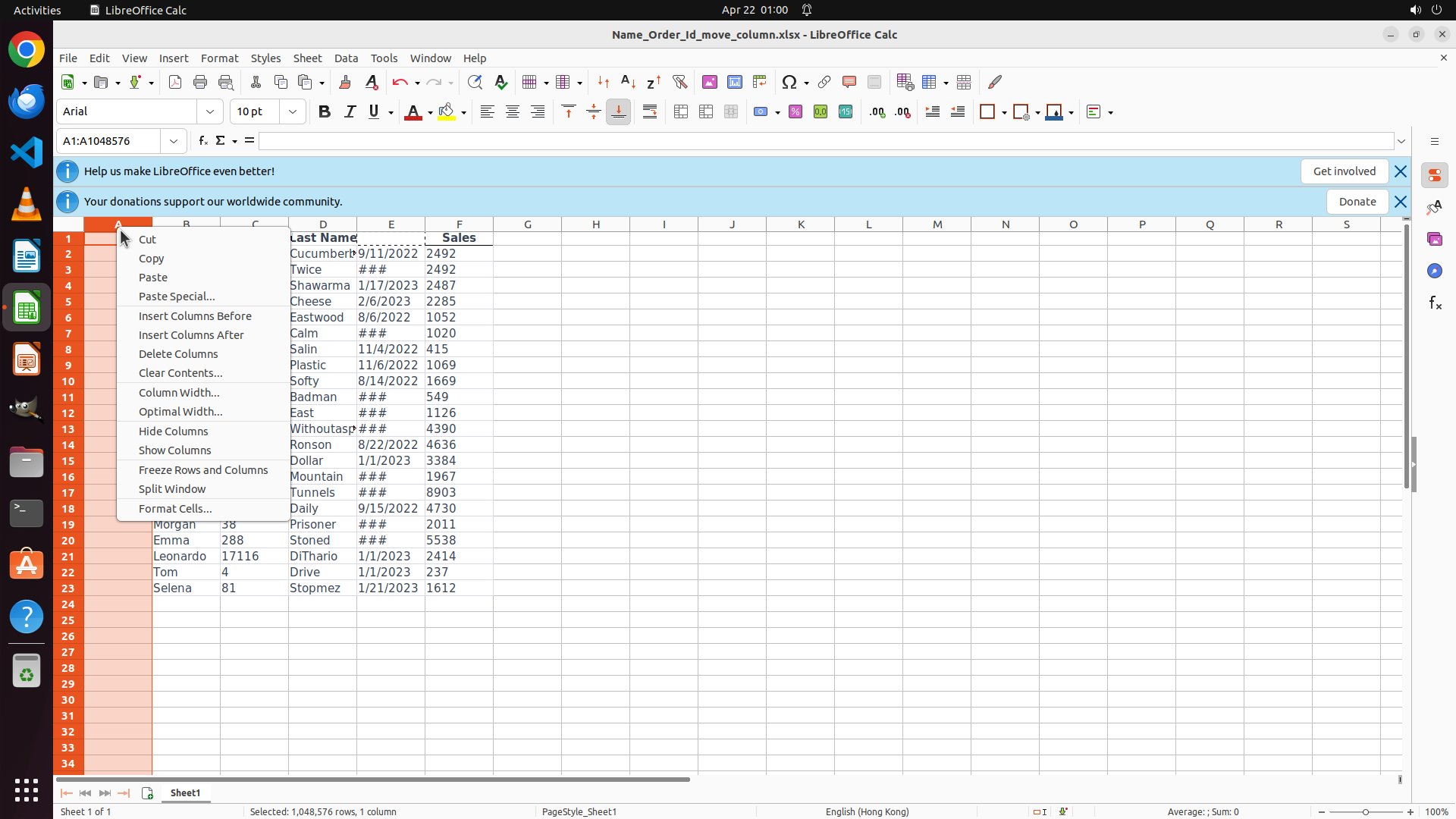1456x819 pixels.
Task: Toggle Bold formatting
Action: point(325,111)
